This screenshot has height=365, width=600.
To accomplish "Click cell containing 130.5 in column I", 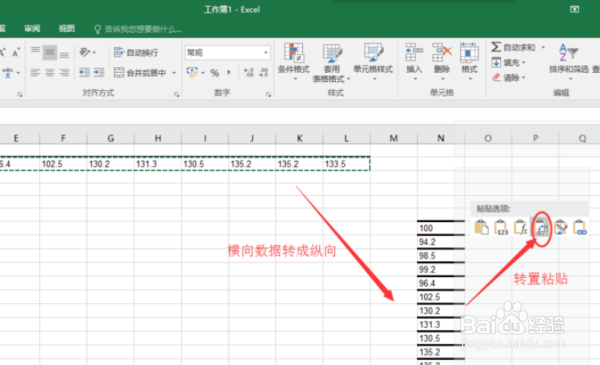I will coord(205,164).
